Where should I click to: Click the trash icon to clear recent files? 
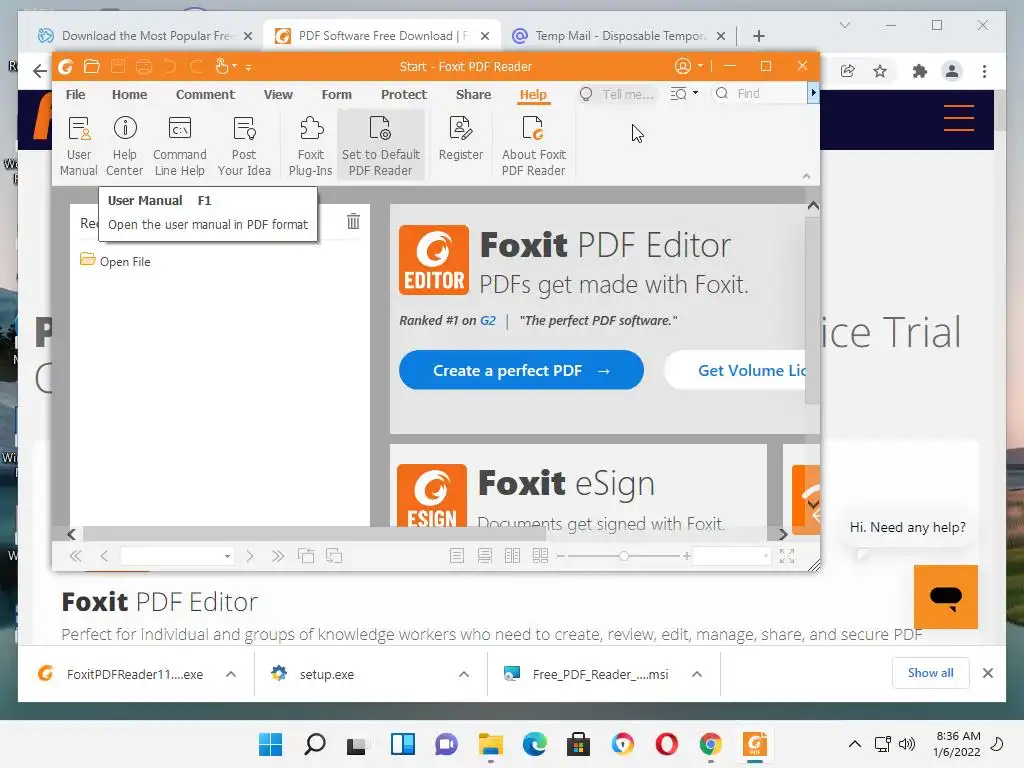[353, 221]
